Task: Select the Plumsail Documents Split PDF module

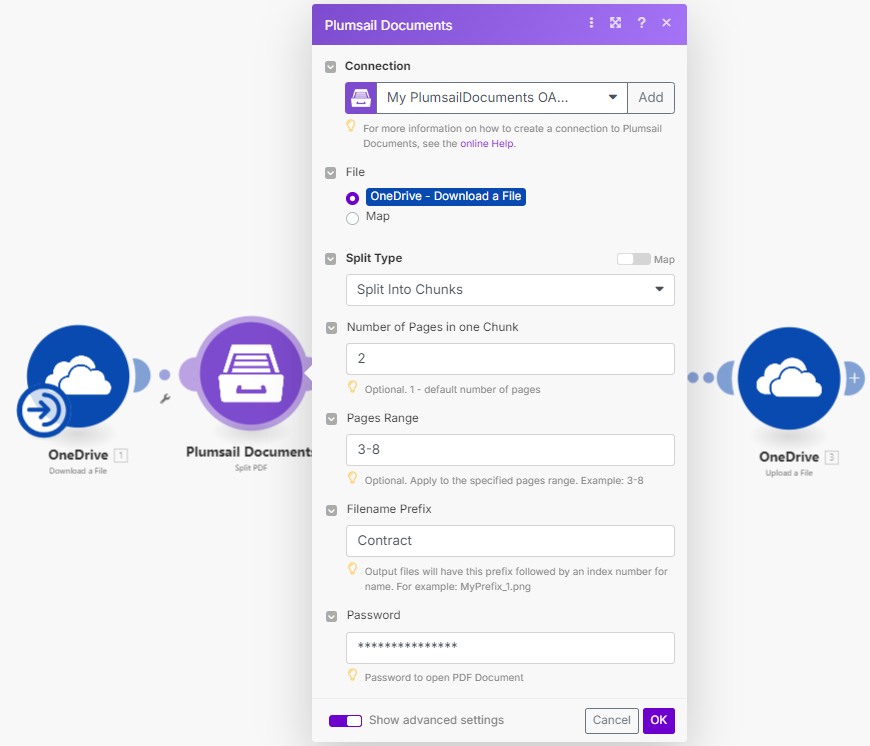Action: [x=251, y=373]
